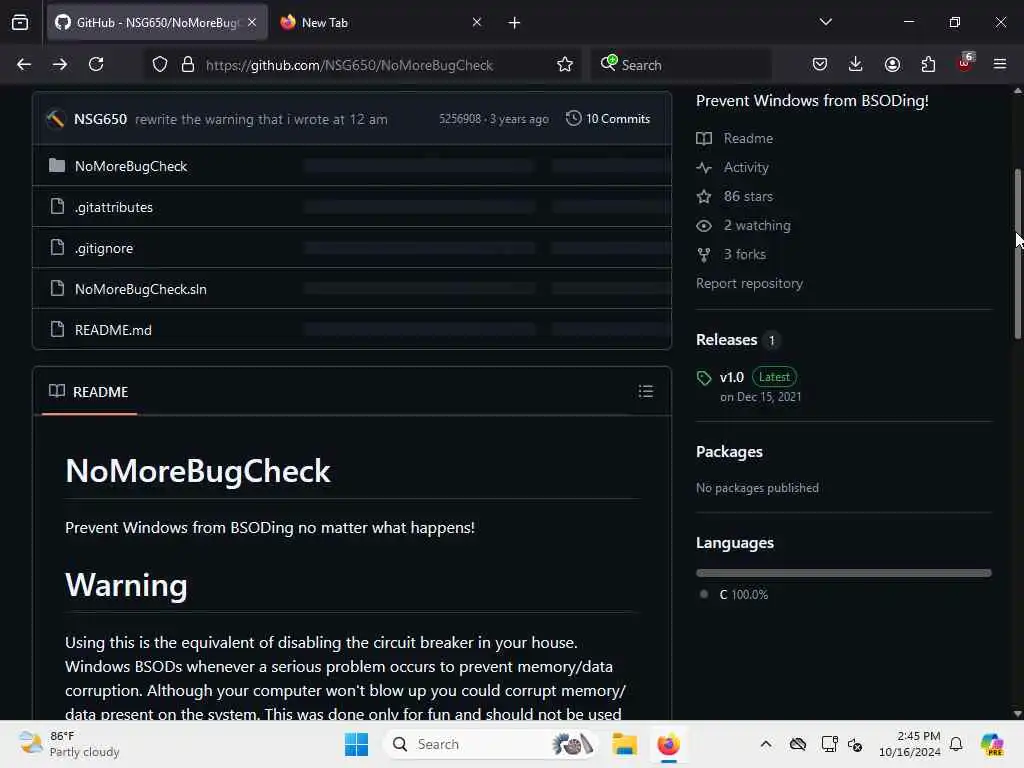1024x768 pixels.
Task: Click the page vertical scrollbar thumb
Action: pyautogui.click(x=1017, y=253)
